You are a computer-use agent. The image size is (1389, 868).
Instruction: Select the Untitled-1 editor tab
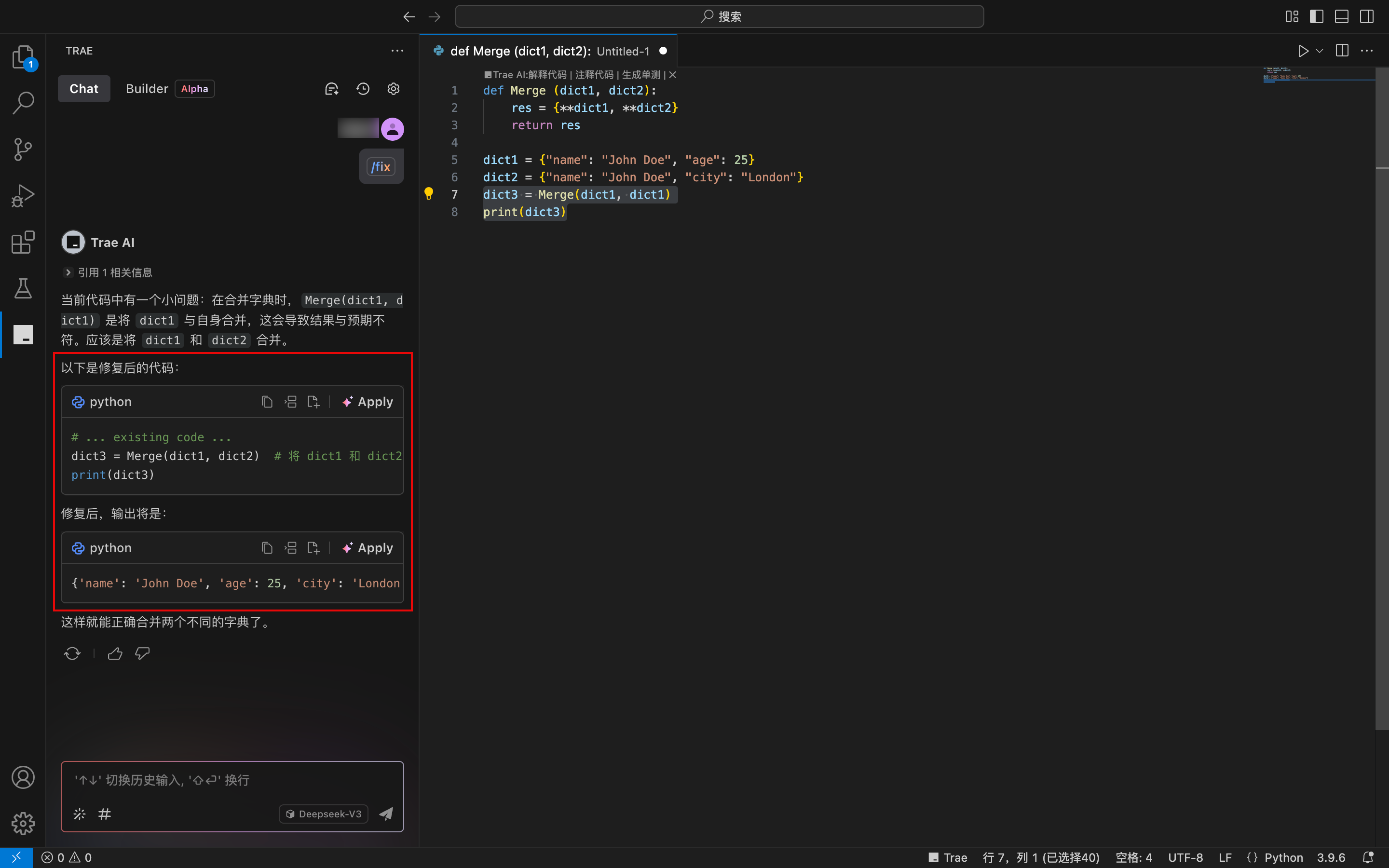click(549, 51)
